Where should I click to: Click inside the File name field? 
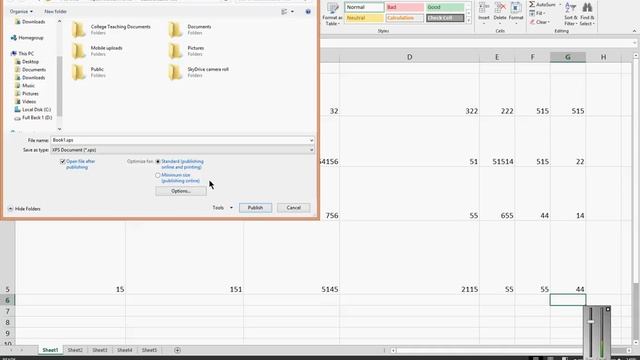pos(180,140)
